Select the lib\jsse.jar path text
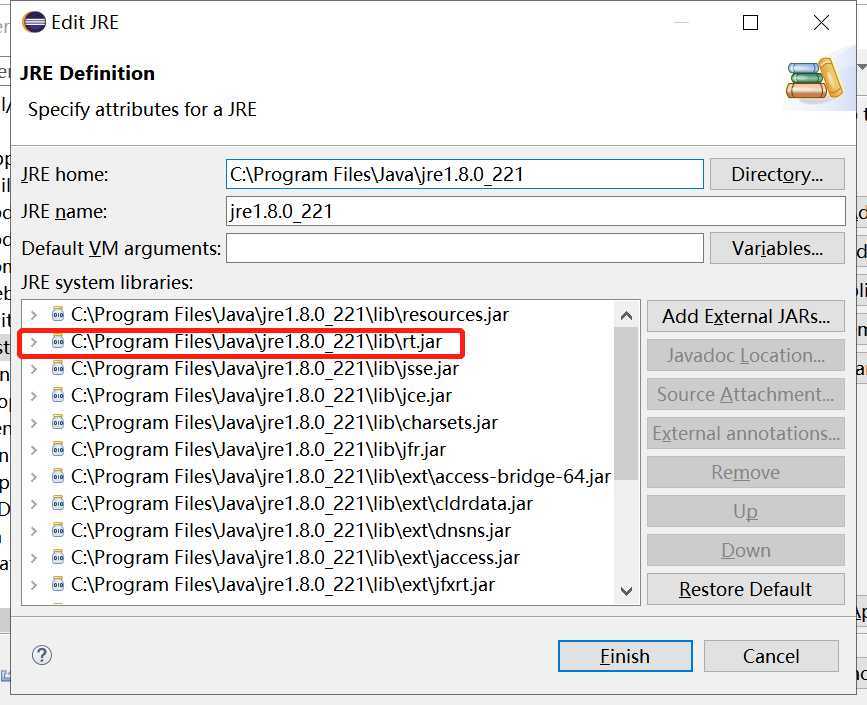 point(265,369)
